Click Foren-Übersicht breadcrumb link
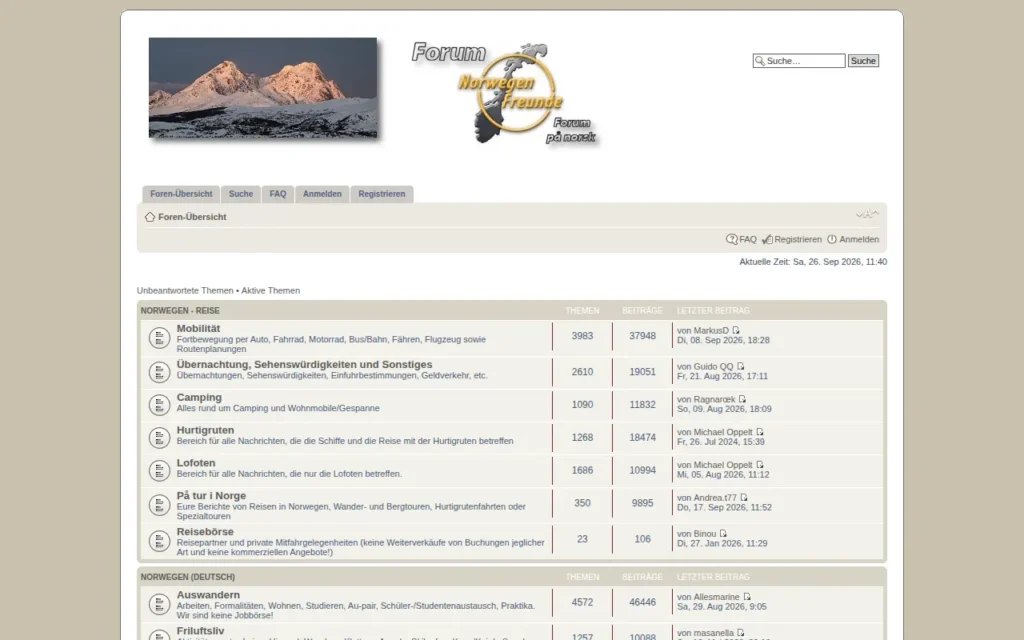 click(192, 217)
